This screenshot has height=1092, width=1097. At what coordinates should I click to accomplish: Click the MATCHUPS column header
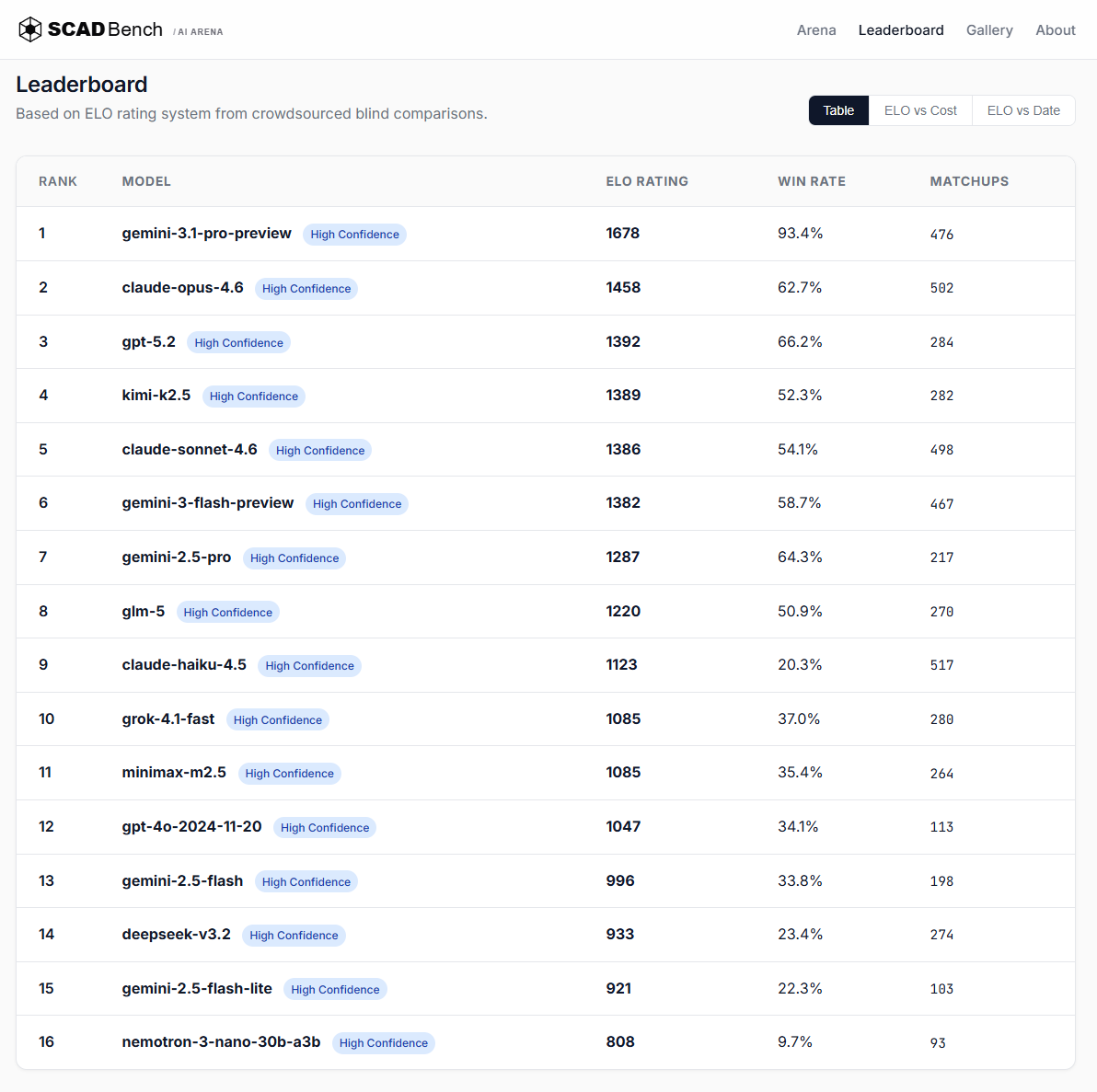pos(968,181)
